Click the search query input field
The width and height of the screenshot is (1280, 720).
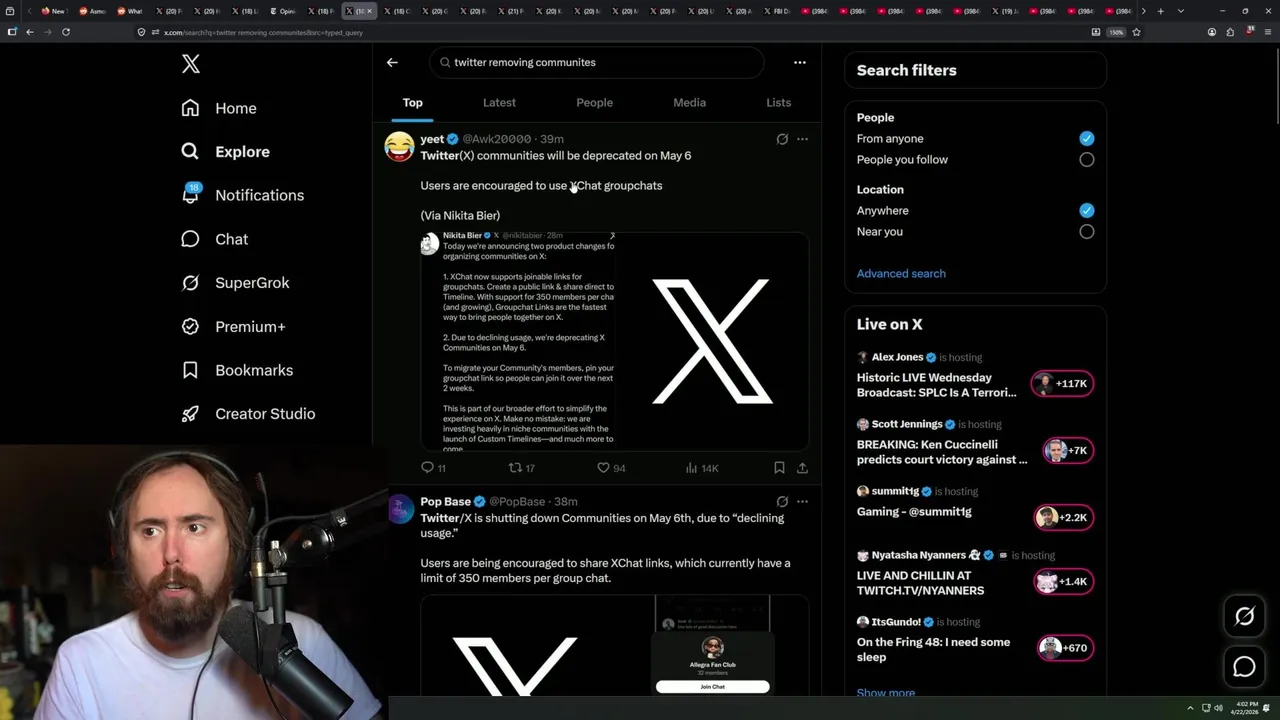coord(598,62)
